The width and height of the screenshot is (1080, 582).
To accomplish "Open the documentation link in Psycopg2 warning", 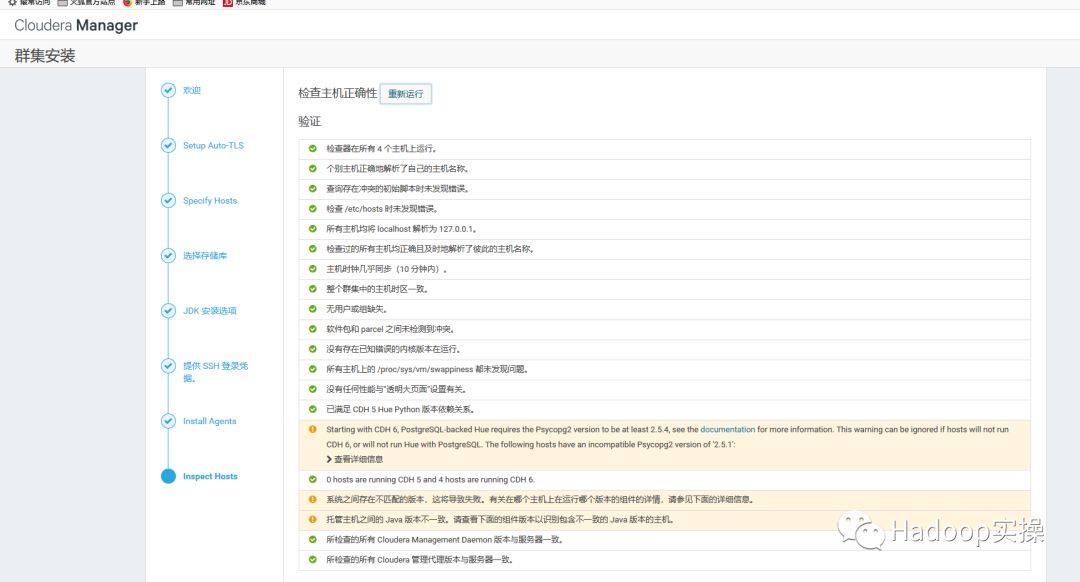I will (x=727, y=429).
